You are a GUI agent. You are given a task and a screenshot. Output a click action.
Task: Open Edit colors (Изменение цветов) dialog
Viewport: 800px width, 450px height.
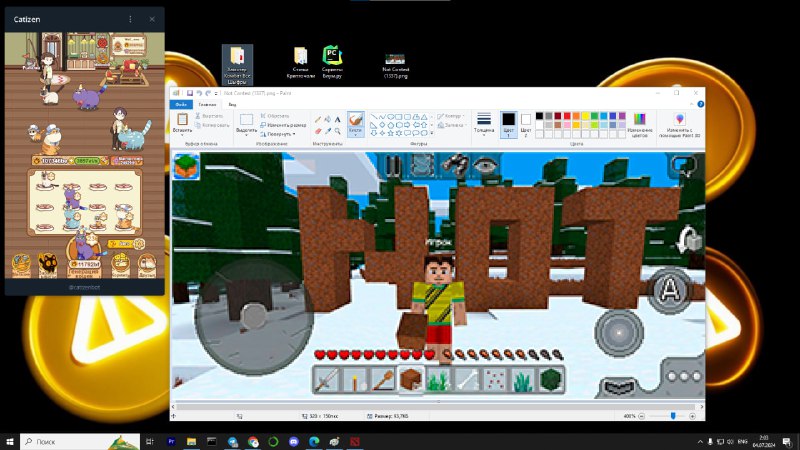pos(640,126)
